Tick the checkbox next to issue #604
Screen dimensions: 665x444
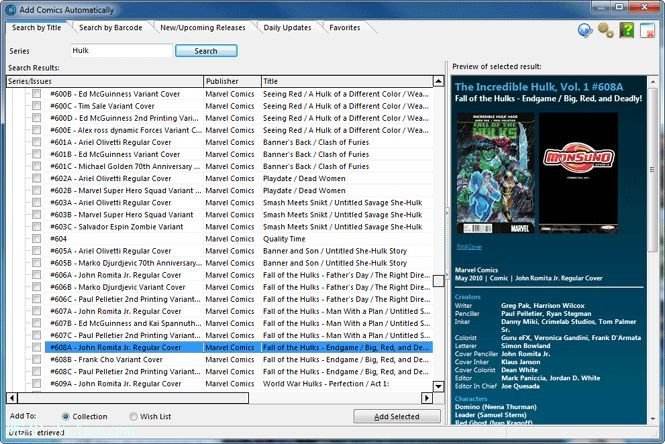pos(36,239)
